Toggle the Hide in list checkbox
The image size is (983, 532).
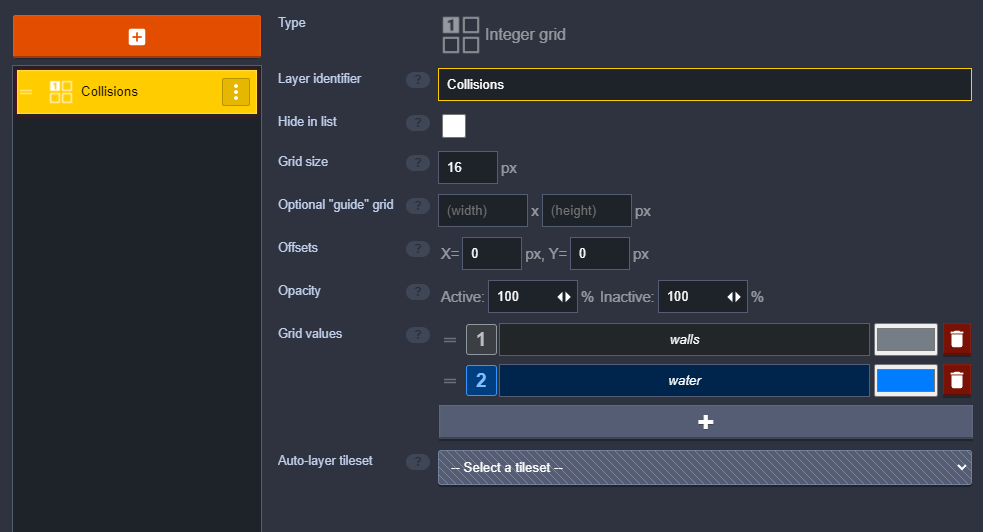(454, 126)
